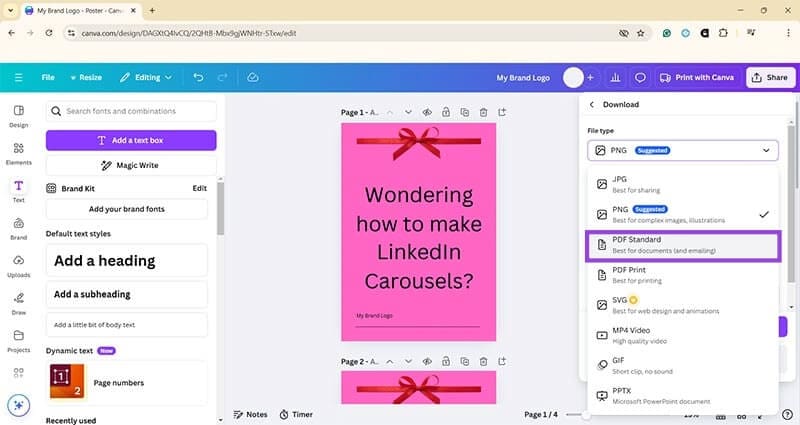Insert Add a subheading text style
800x425 pixels.
[127, 294]
